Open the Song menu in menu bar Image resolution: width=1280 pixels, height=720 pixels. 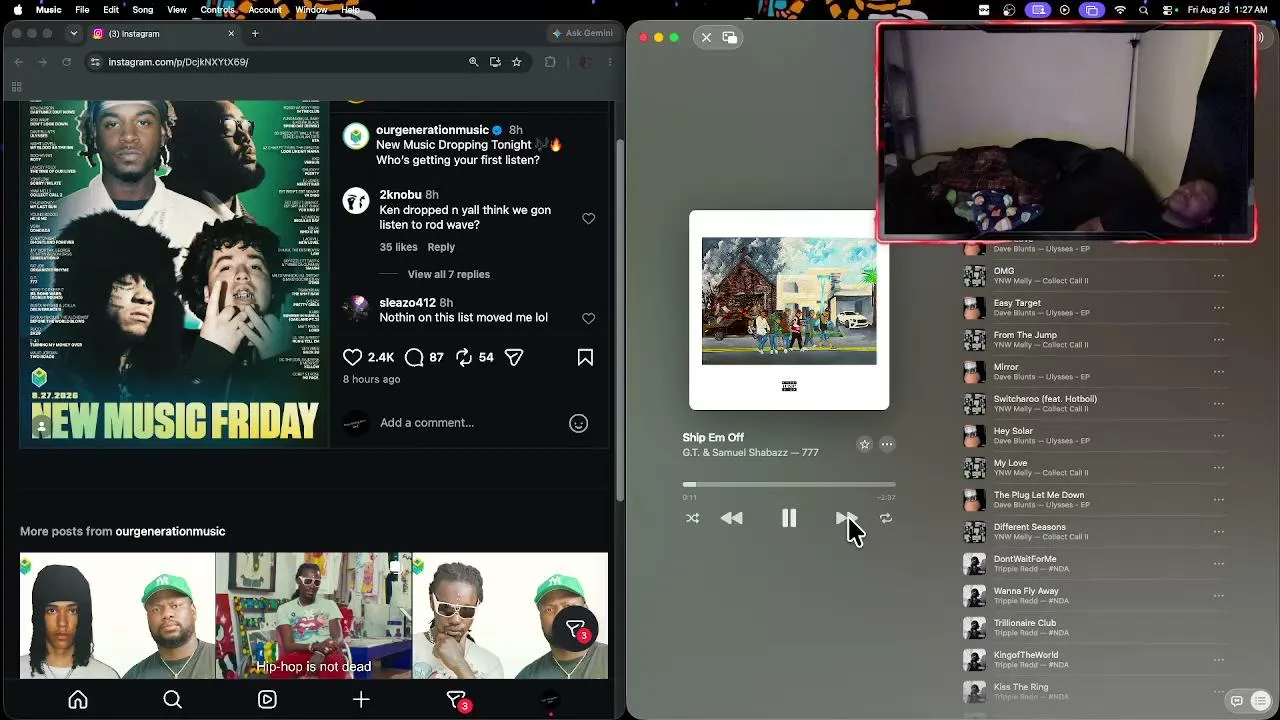143,10
